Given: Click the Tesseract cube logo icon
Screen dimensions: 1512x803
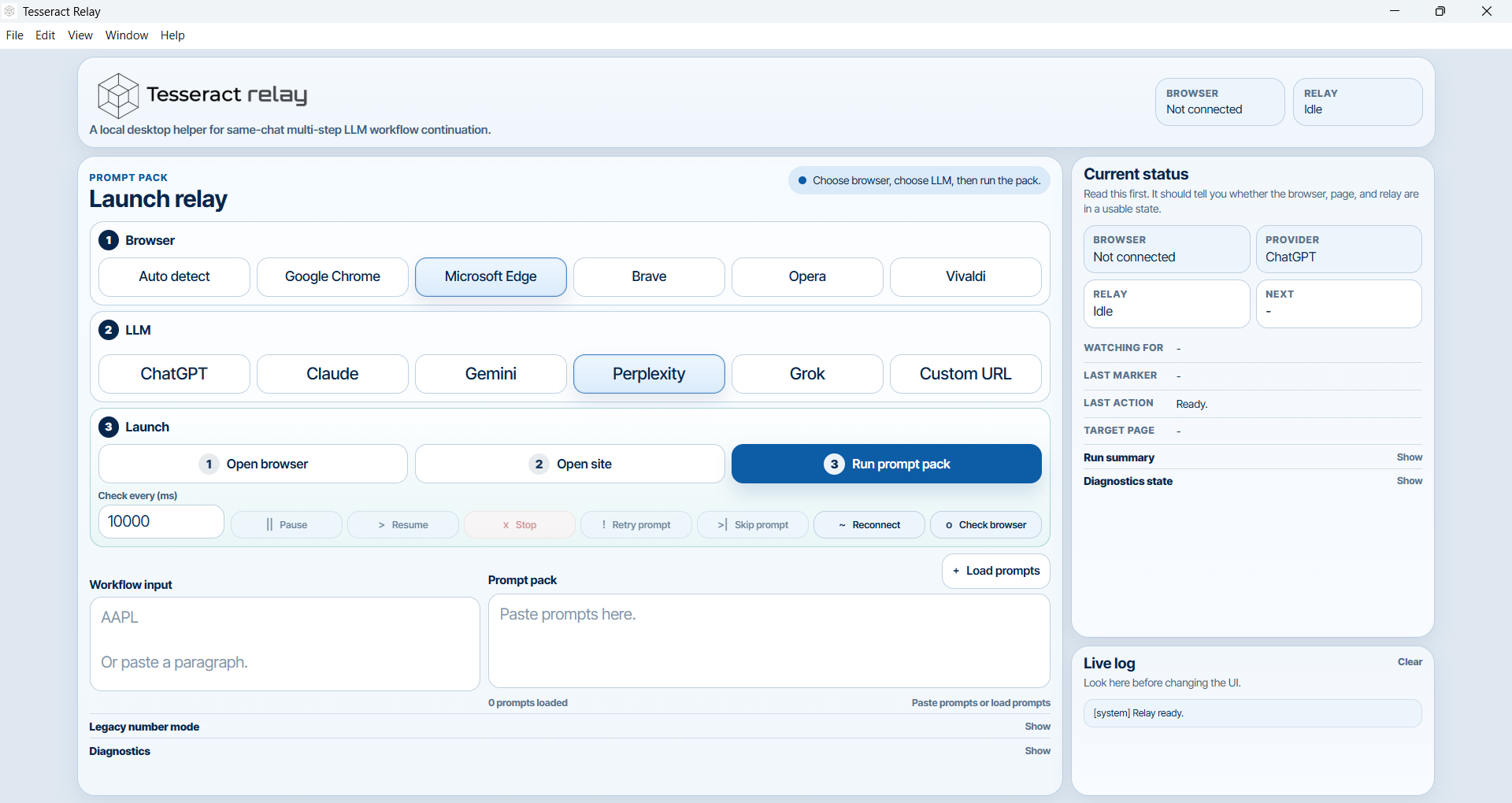Looking at the screenshot, I should click(x=118, y=95).
